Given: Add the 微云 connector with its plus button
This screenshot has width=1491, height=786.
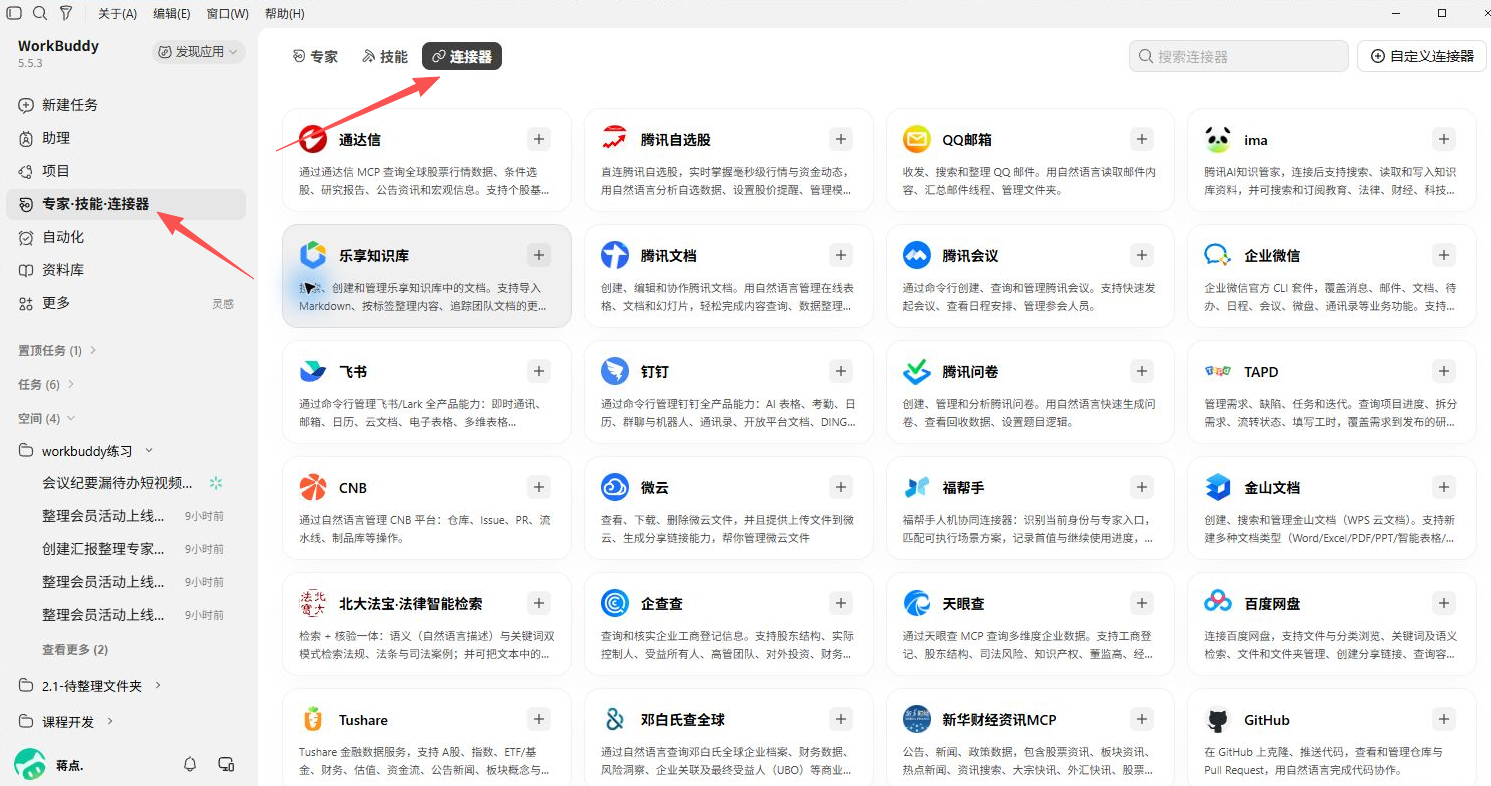Looking at the screenshot, I should 841,487.
